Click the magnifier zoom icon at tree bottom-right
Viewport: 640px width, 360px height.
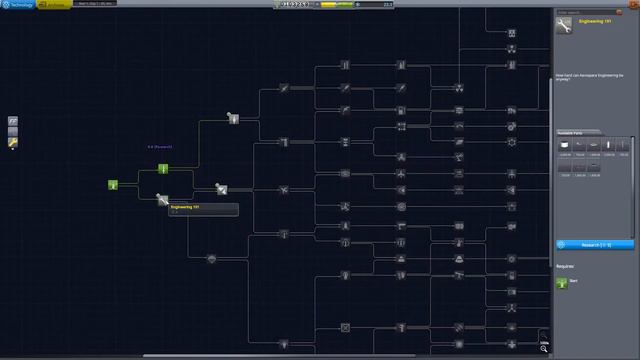544,349
